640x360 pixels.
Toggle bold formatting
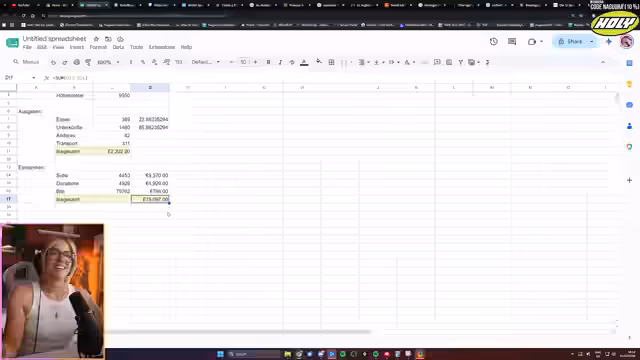click(268, 62)
